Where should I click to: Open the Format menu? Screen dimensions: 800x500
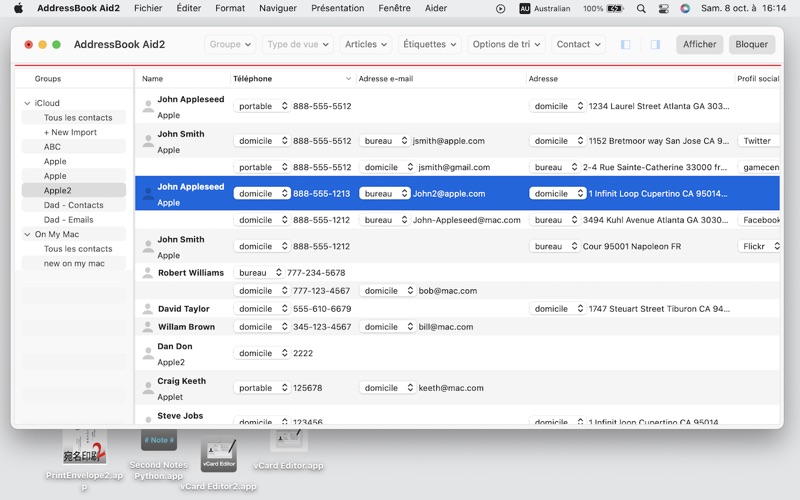click(x=230, y=8)
